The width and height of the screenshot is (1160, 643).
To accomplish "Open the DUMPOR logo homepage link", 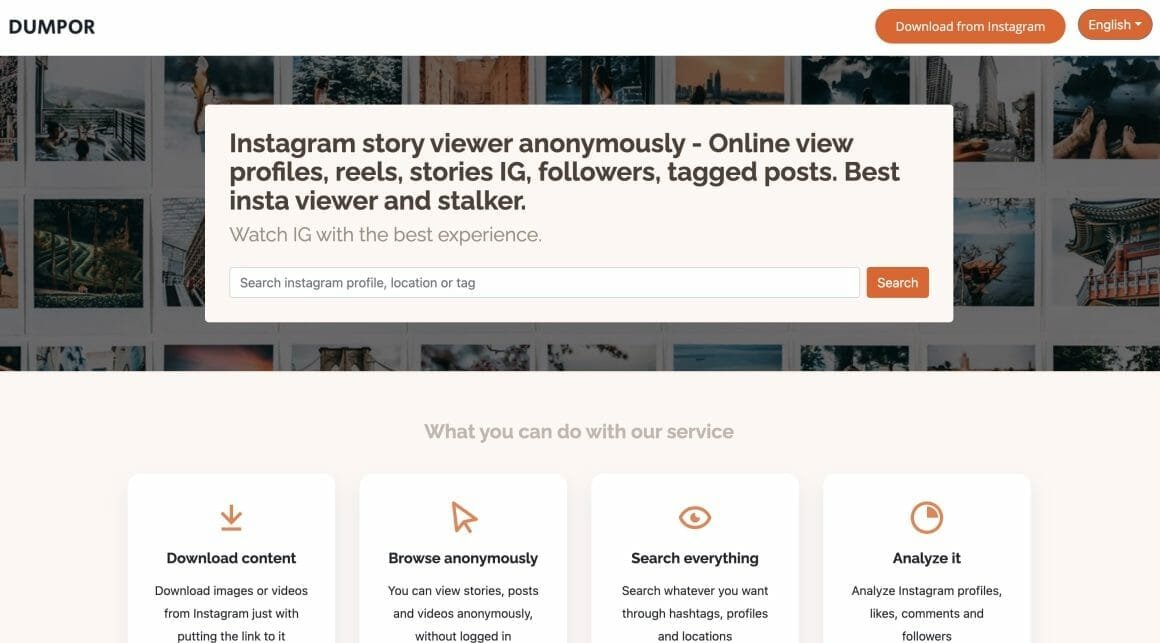I will [52, 27].
